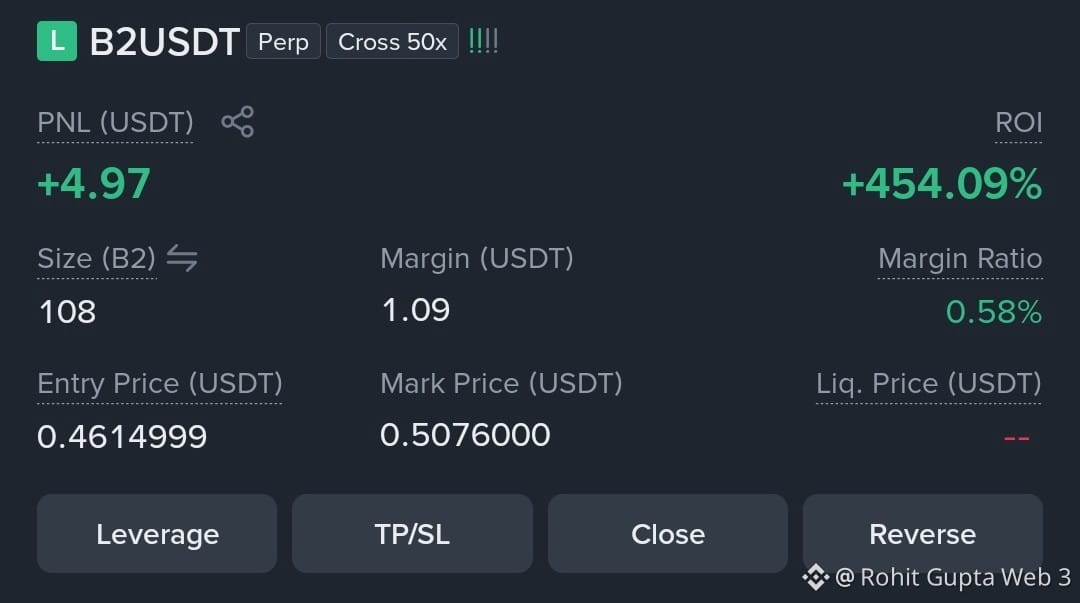Open Cross 50x margin mode tag
Image resolution: width=1080 pixels, height=603 pixels.
[392, 41]
